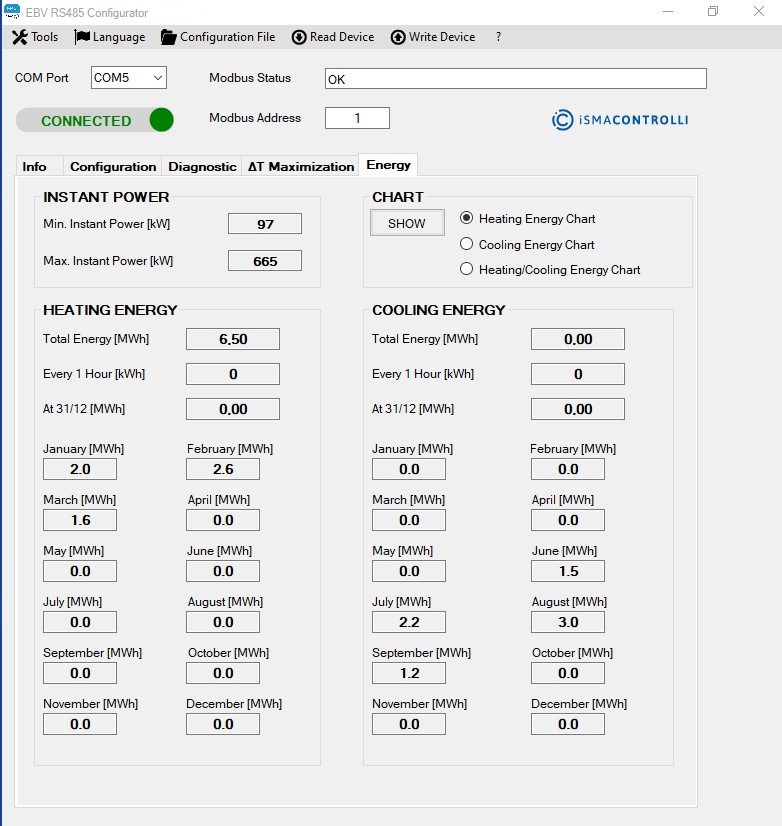This screenshot has height=826, width=782.
Task: Click the Tools wrench icon
Action: [x=19, y=37]
